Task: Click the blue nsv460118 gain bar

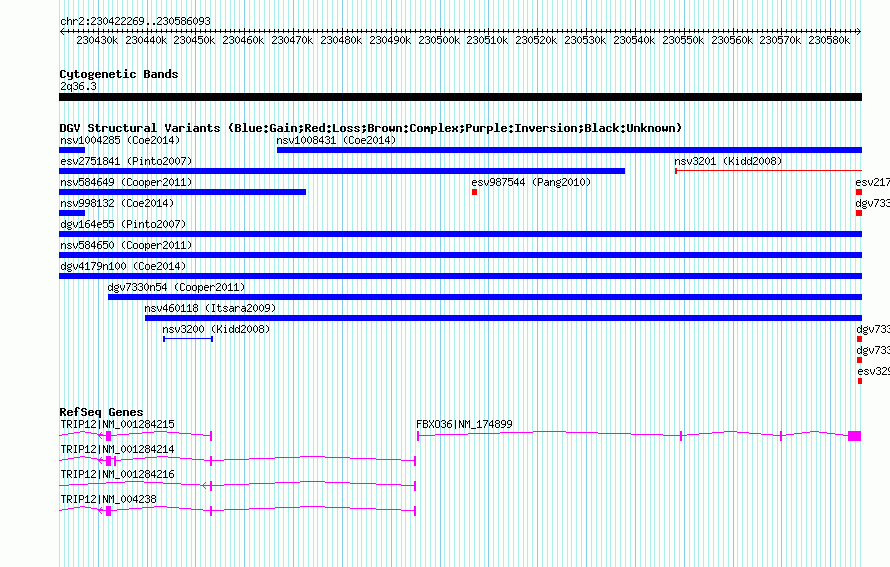Action: click(503, 318)
